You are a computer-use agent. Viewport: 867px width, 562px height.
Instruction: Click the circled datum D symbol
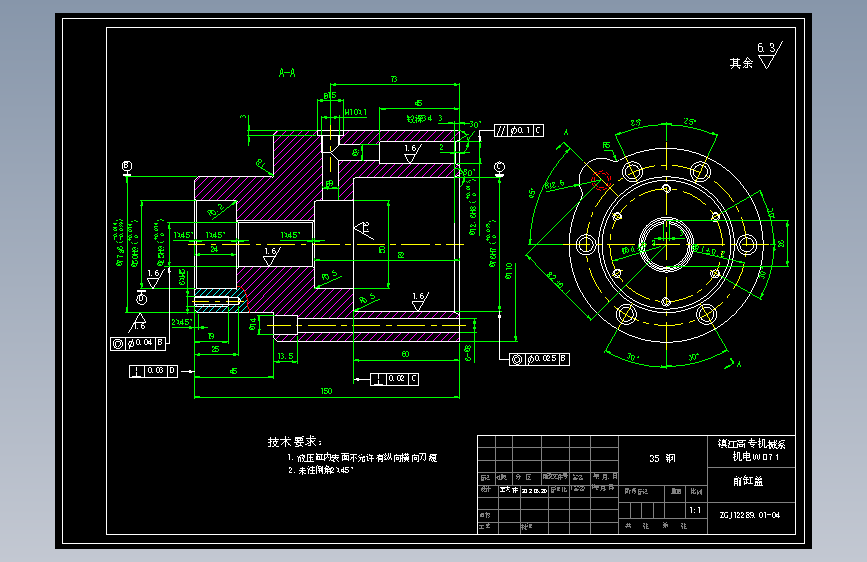pyautogui.click(x=142, y=299)
